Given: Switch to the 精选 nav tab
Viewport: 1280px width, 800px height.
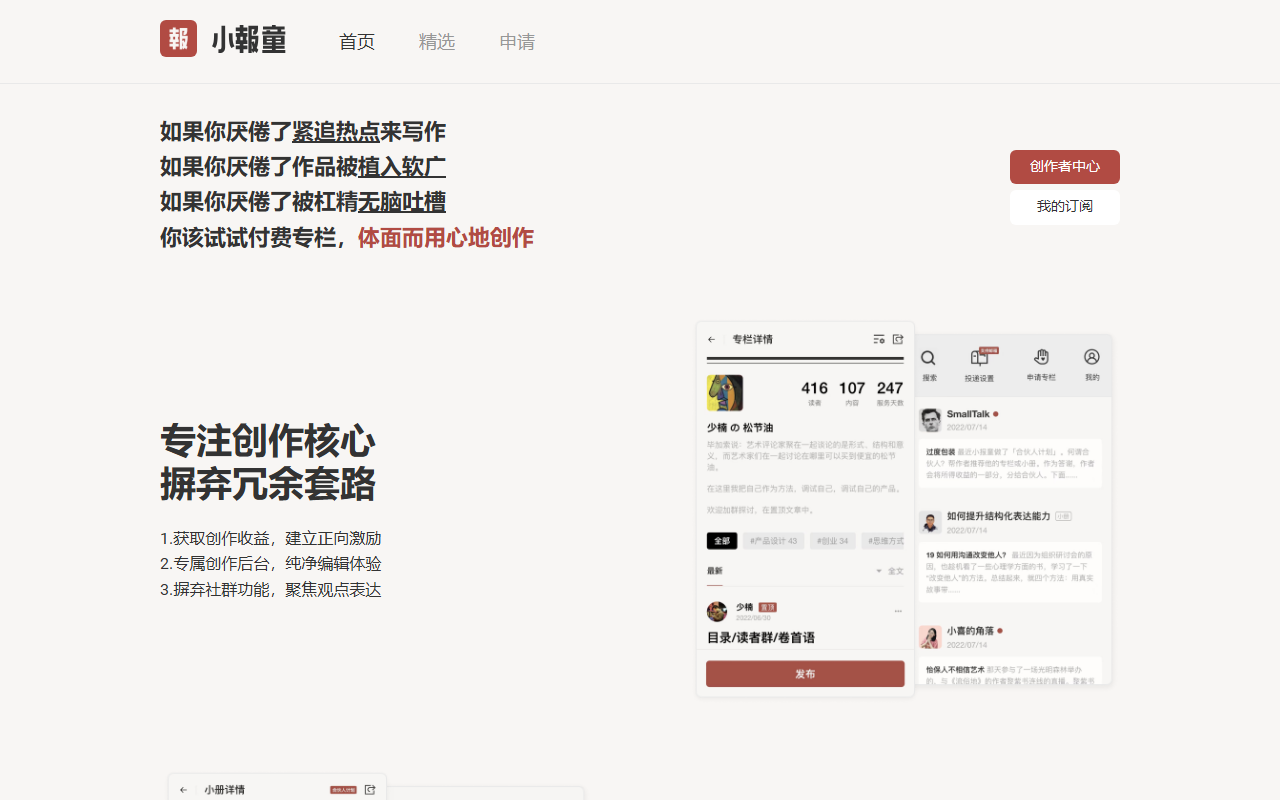Looking at the screenshot, I should pos(437,42).
